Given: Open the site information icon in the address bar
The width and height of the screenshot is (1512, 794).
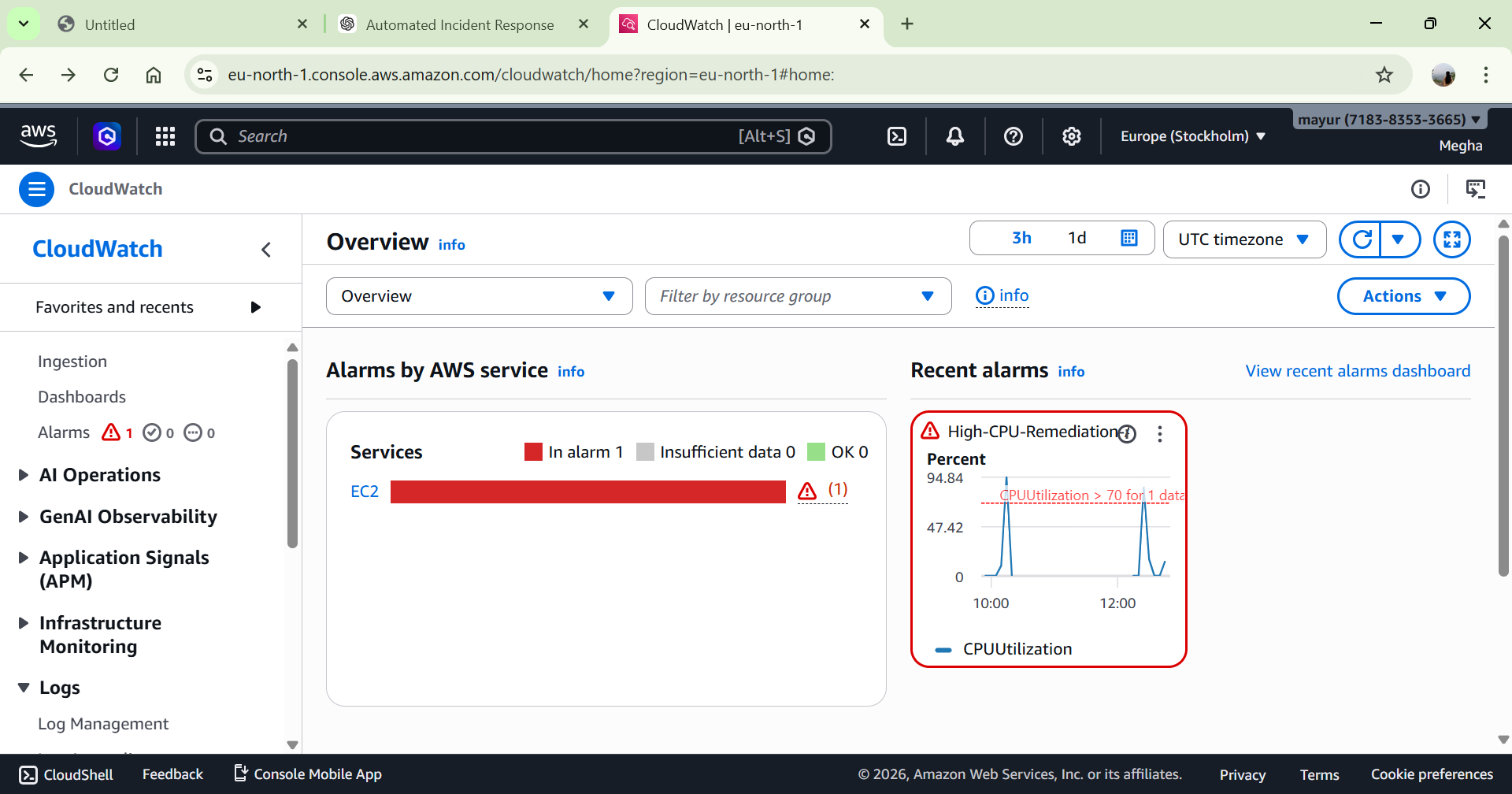Looking at the screenshot, I should click(205, 75).
